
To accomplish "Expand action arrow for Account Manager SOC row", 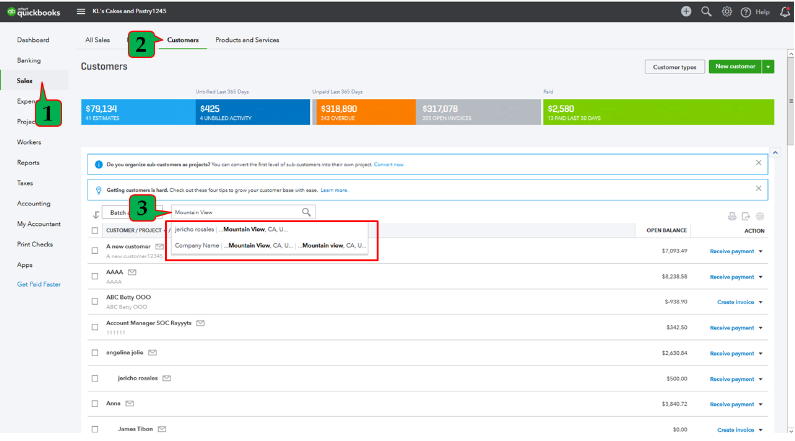I will [761, 328].
